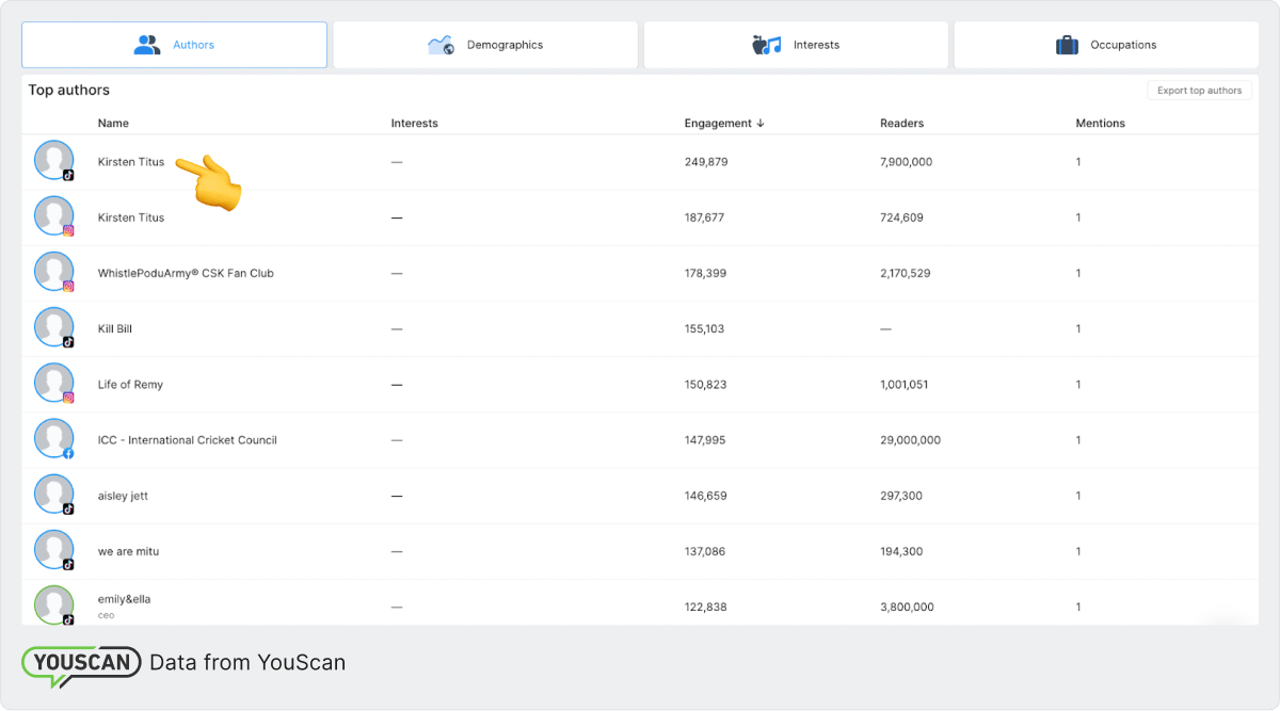The height and width of the screenshot is (711, 1280).
Task: Open the Occupations tab
Action: [x=1107, y=44]
